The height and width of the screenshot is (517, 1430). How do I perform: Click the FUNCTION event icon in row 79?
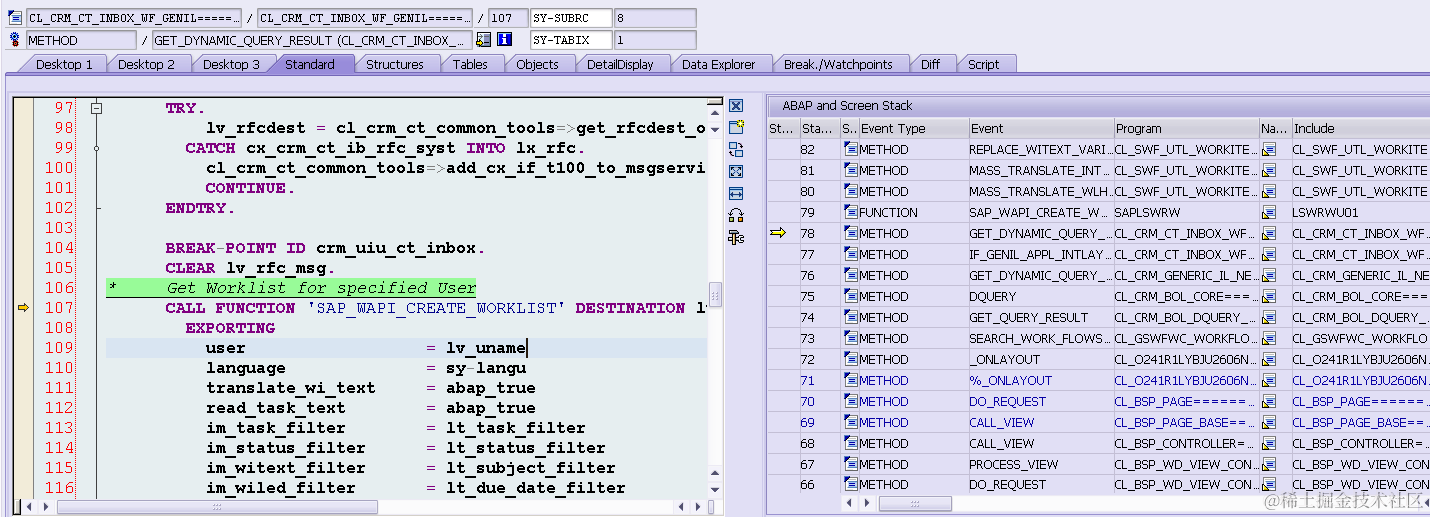tap(851, 212)
